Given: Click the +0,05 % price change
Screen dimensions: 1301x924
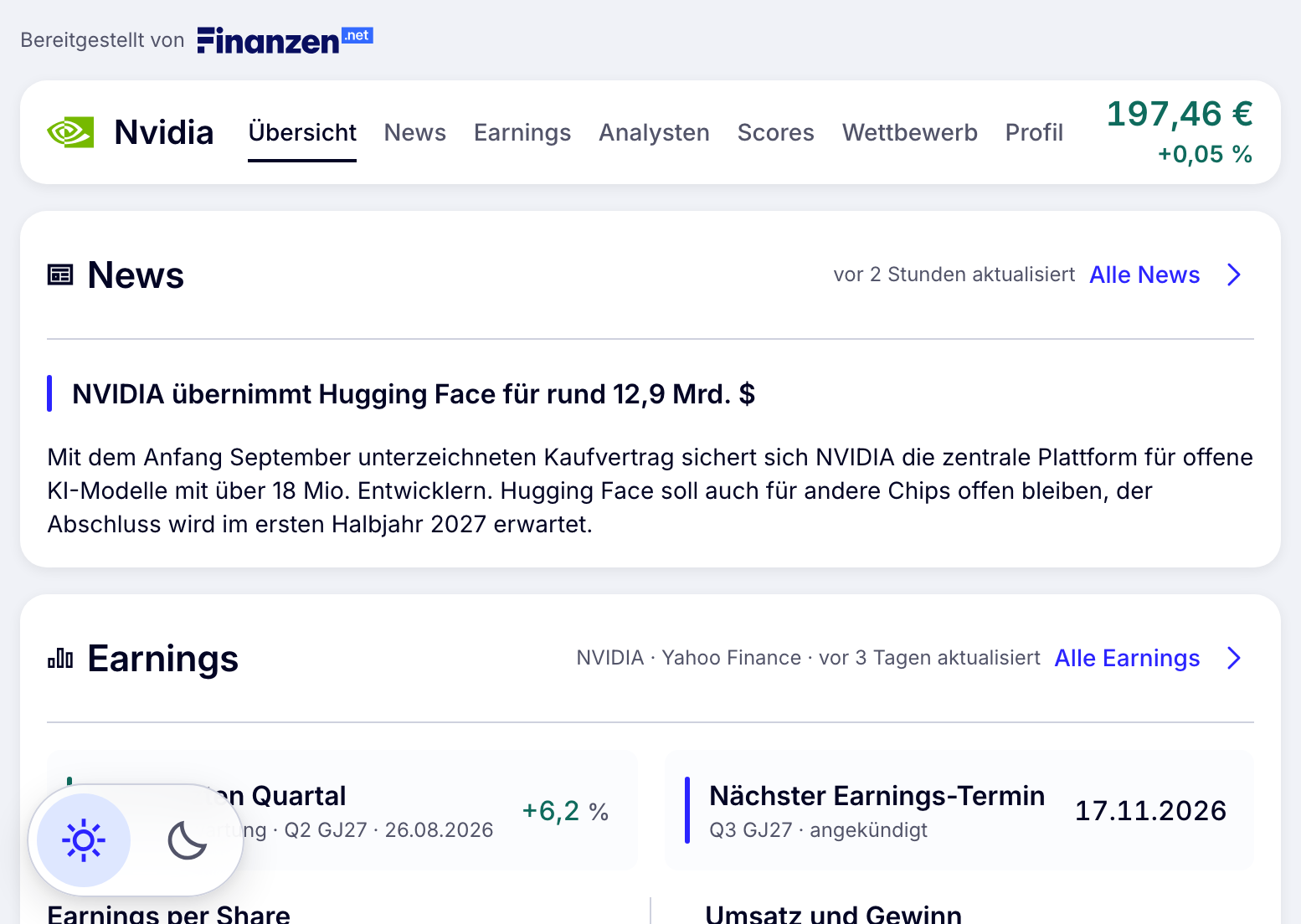Looking at the screenshot, I should pyautogui.click(x=1205, y=154).
